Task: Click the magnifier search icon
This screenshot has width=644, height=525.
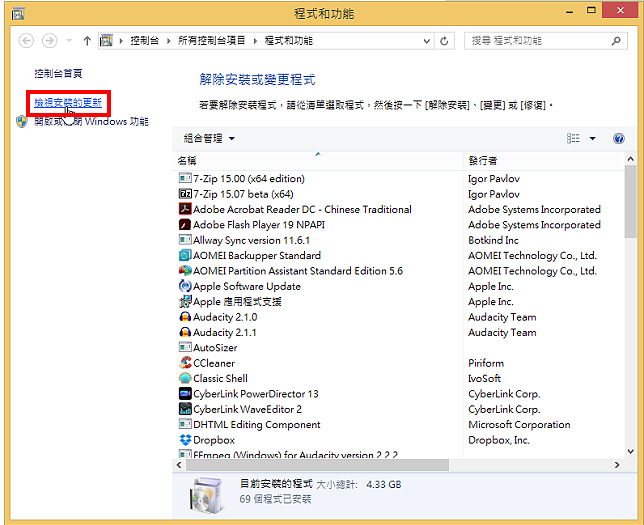Action: (616, 41)
